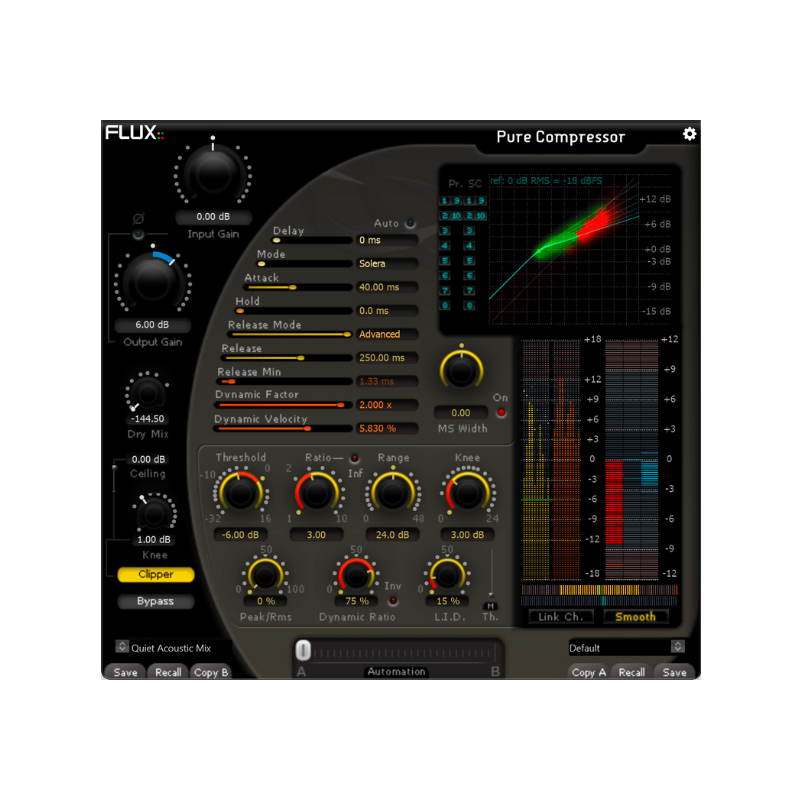The image size is (800, 800).
Task: Click the Th. vertical slider
Action: pos(491,573)
